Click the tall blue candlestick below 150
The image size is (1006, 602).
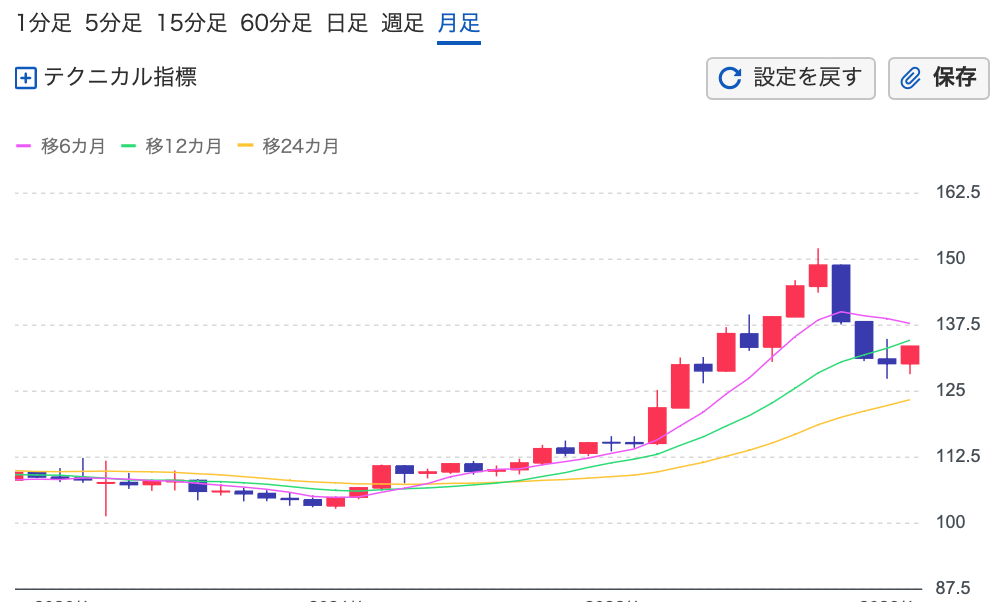[841, 292]
